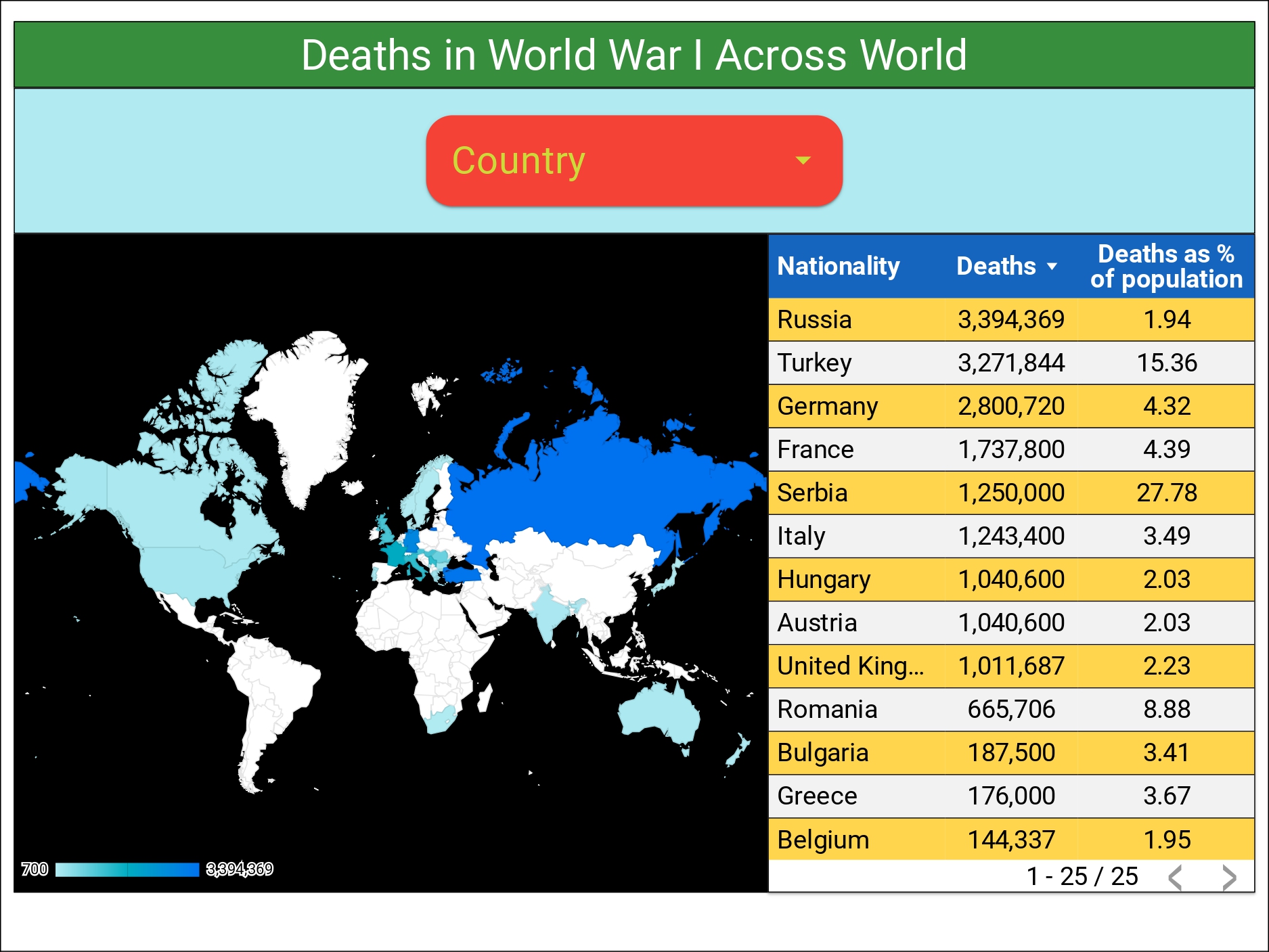Select the Bulgaria nationality cell
Image resolution: width=1269 pixels, height=952 pixels.
coord(823,752)
